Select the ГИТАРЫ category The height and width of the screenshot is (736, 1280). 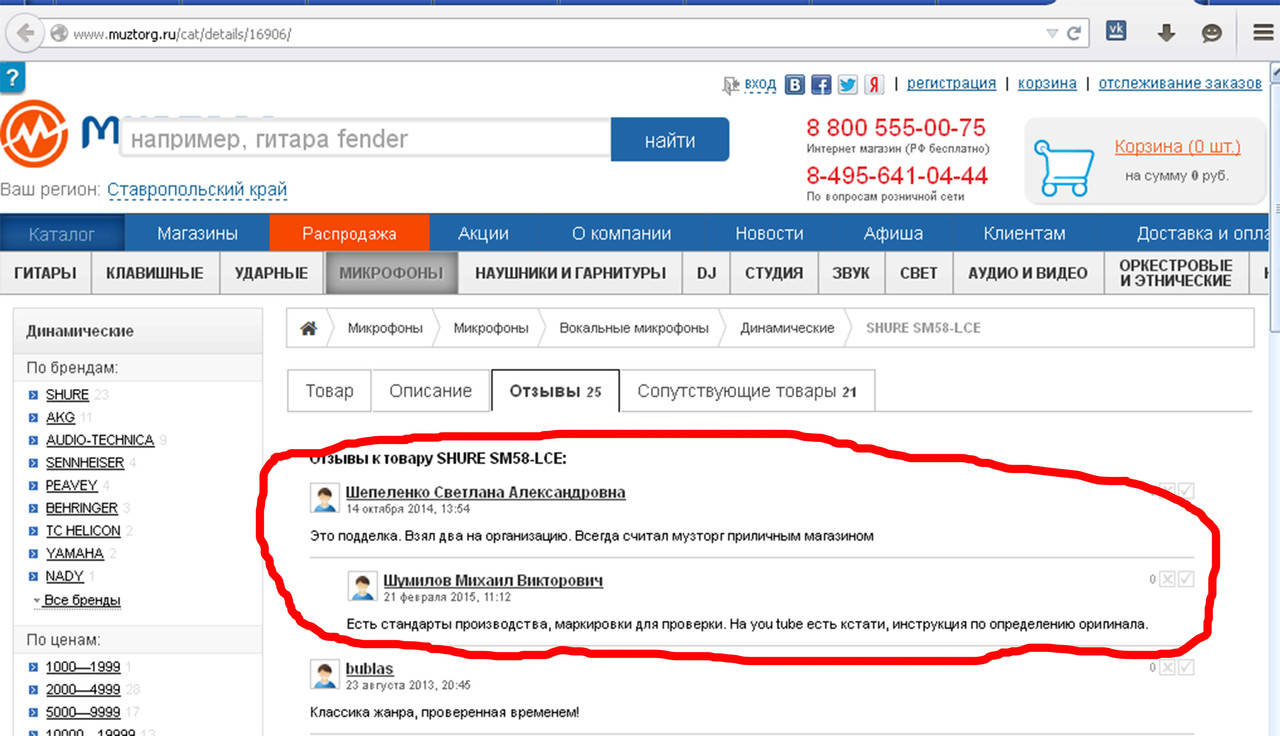[x=45, y=273]
